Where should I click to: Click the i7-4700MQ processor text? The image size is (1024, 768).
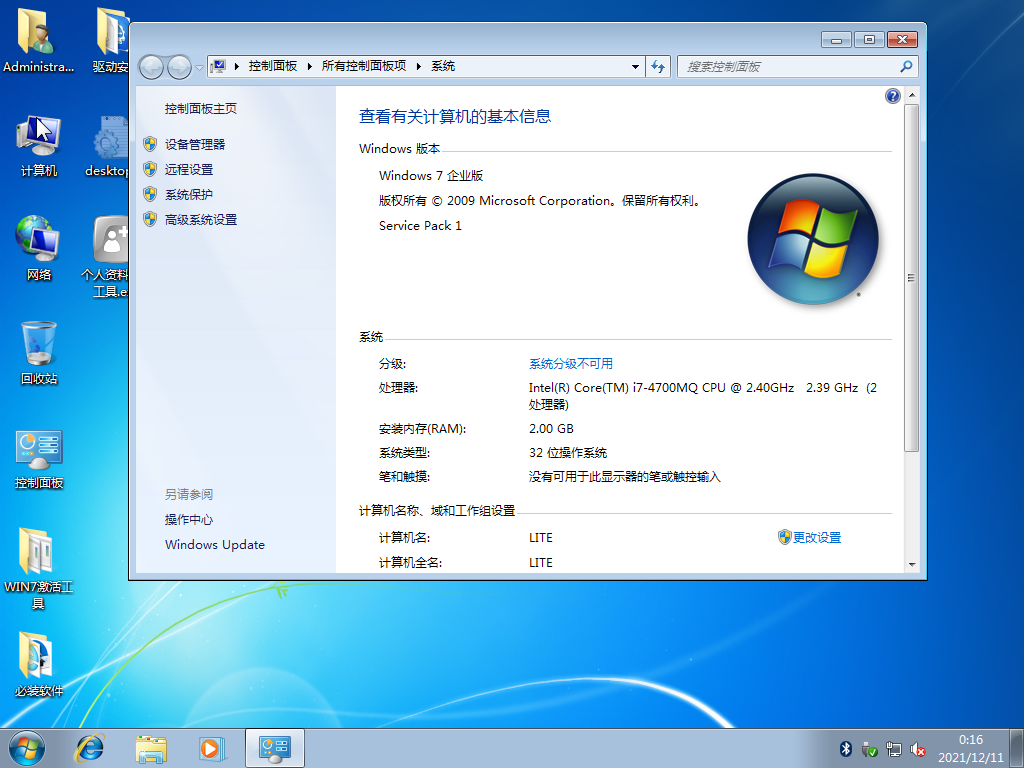(703, 396)
